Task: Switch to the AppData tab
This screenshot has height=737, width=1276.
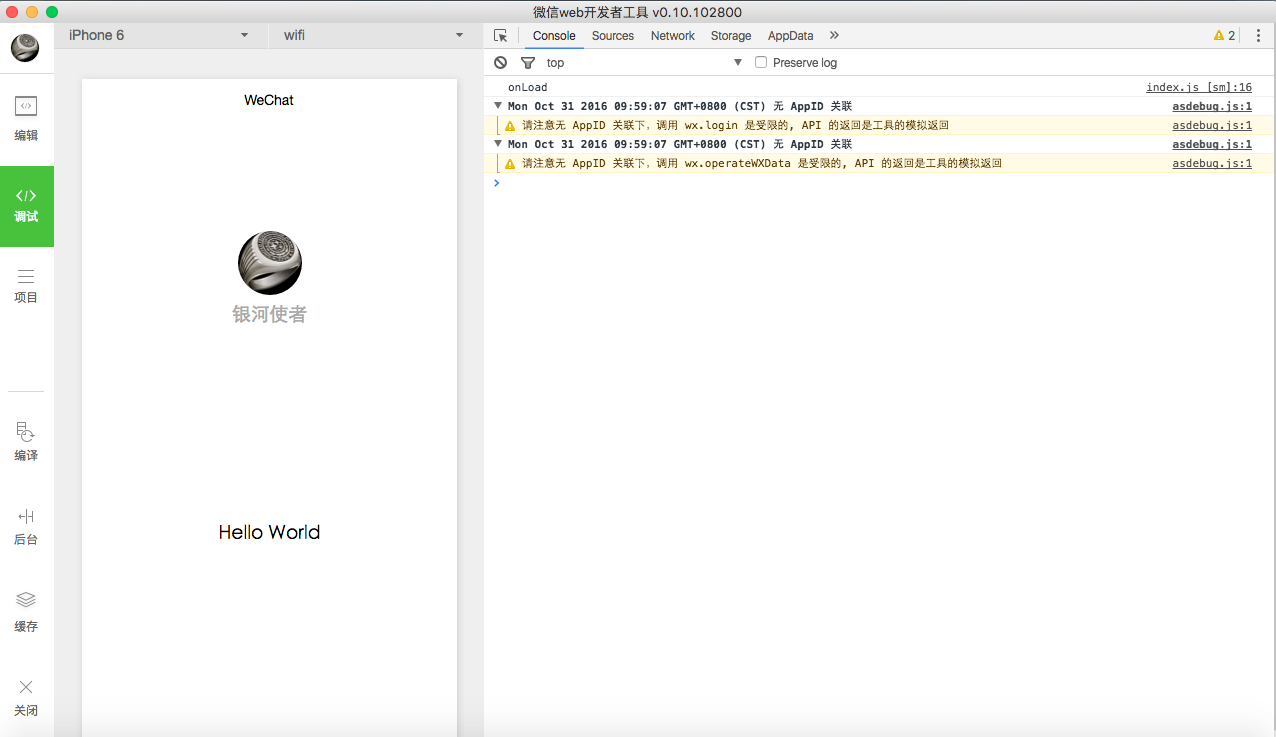Action: (791, 36)
